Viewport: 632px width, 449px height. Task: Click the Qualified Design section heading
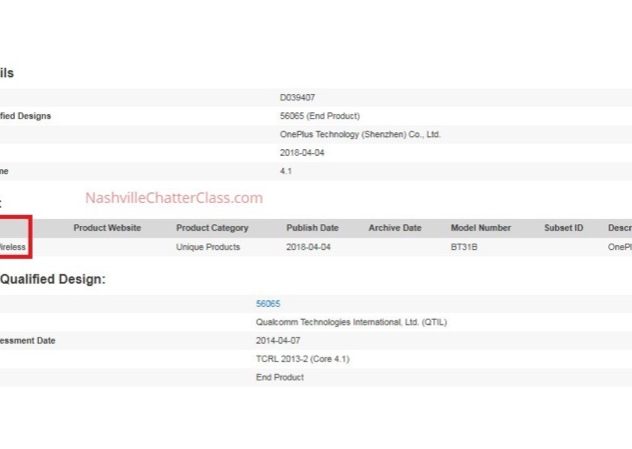tap(53, 279)
